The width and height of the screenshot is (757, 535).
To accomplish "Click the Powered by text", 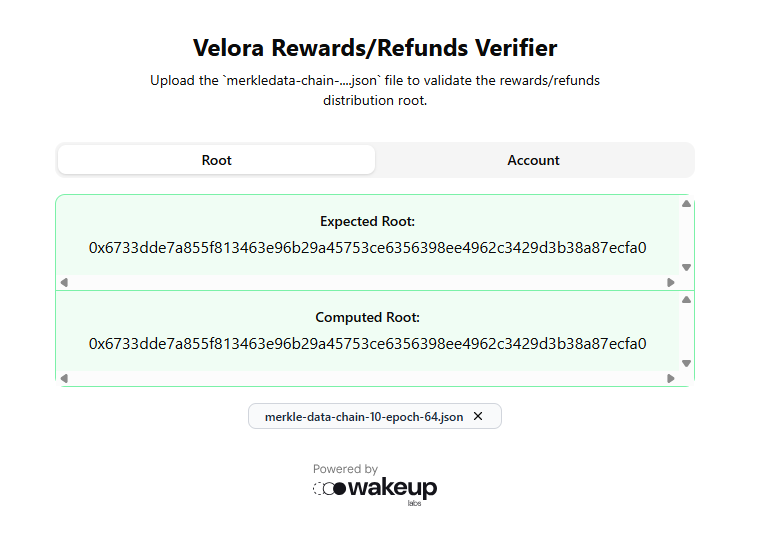I will [345, 468].
